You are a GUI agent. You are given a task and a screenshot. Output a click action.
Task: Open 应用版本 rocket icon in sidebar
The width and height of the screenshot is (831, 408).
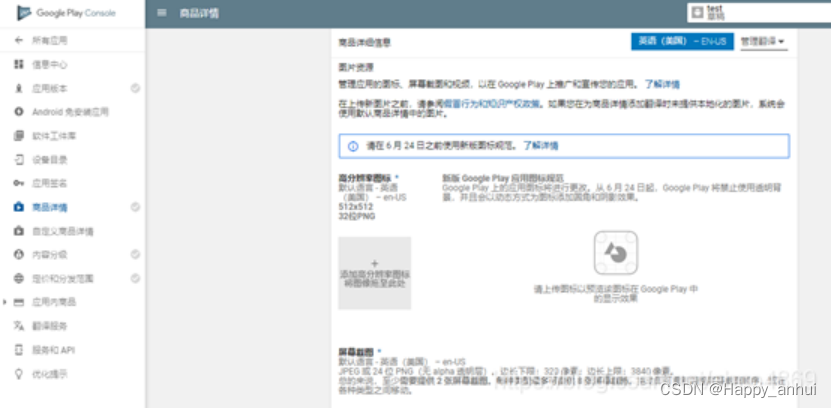pyautogui.click(x=19, y=88)
